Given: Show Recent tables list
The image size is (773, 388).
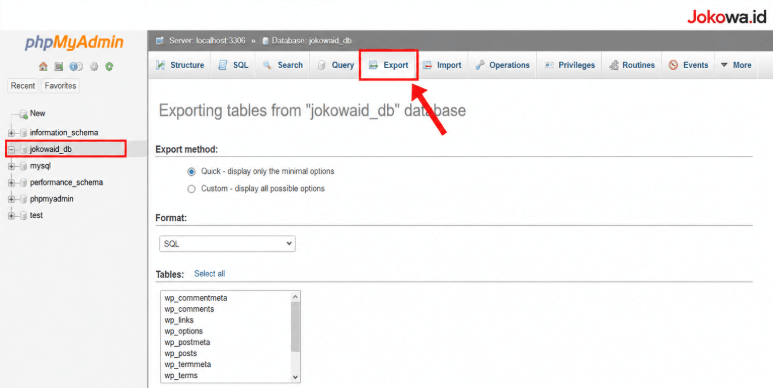Looking at the screenshot, I should [23, 86].
